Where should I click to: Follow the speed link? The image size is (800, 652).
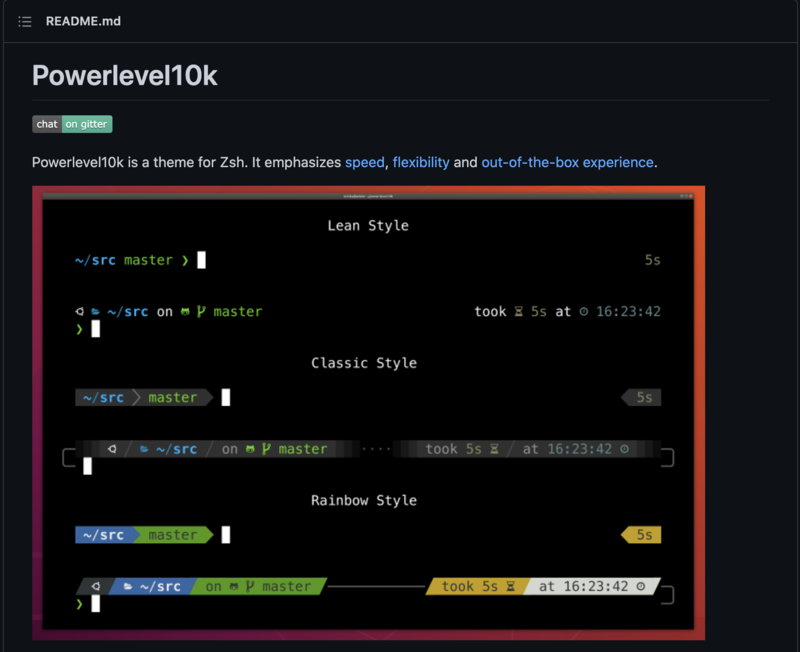(x=364, y=162)
